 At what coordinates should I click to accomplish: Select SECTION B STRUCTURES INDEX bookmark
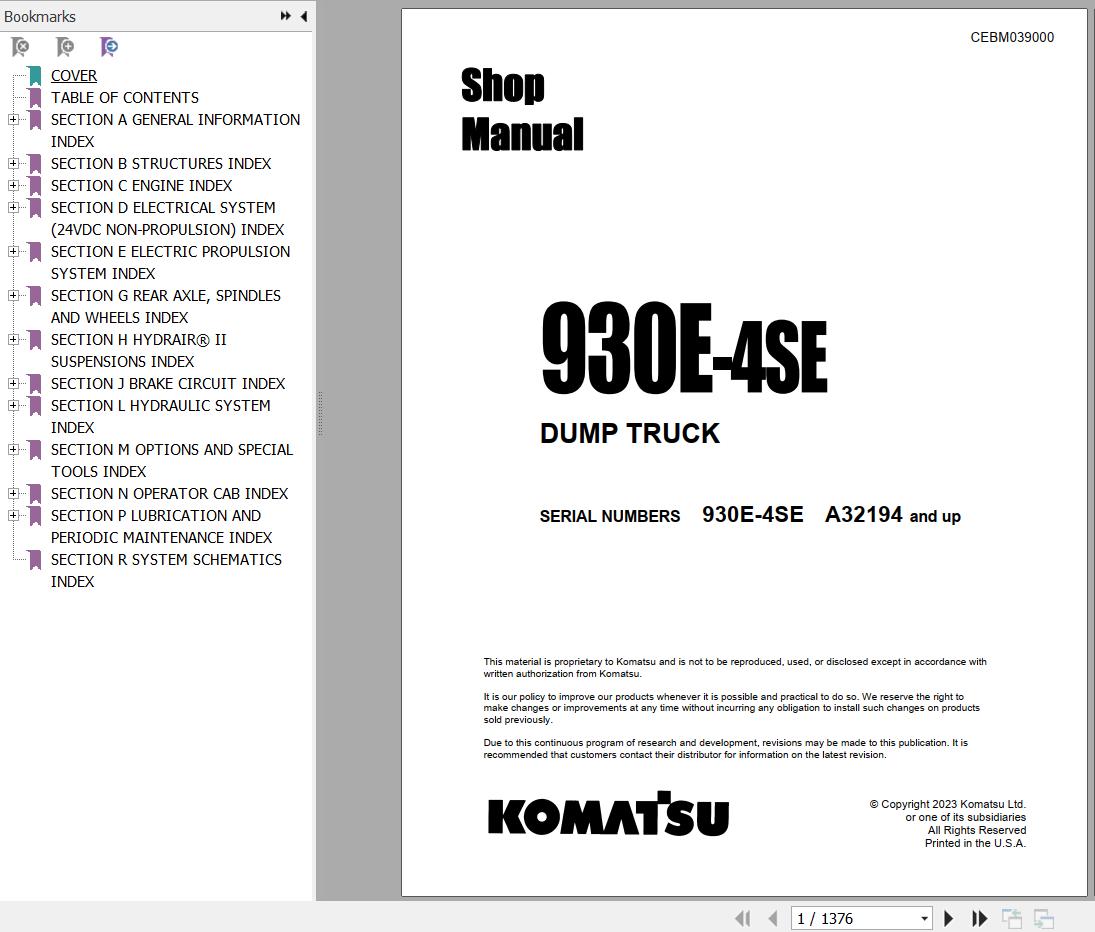(161, 163)
